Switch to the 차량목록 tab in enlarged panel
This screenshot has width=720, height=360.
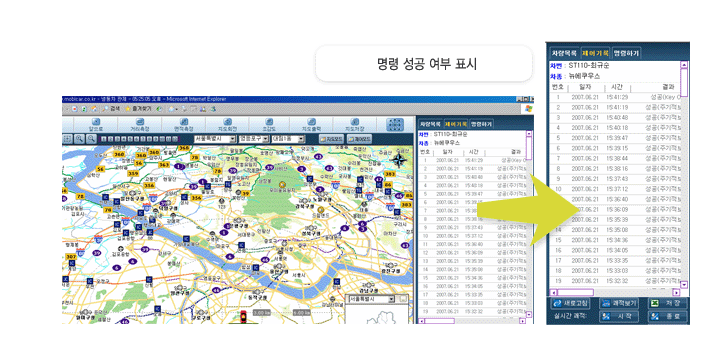pos(564,53)
